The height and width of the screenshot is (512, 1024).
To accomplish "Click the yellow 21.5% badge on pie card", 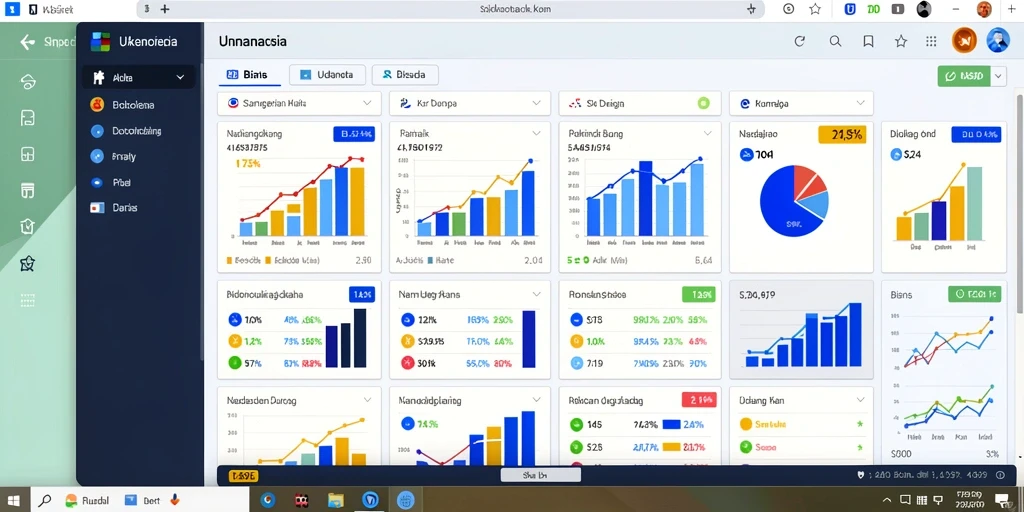I will pos(842,135).
